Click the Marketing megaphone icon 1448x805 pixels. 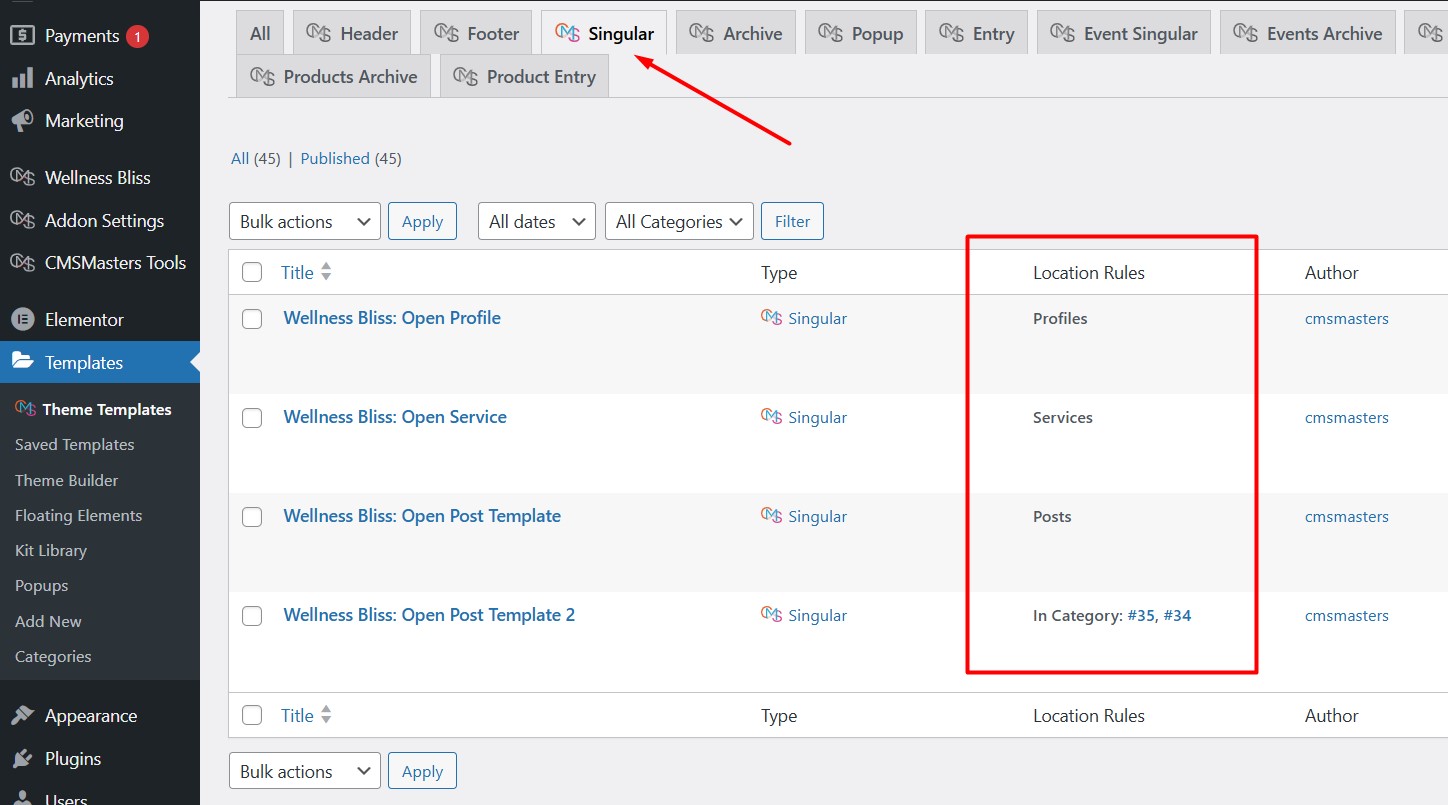tap(22, 121)
